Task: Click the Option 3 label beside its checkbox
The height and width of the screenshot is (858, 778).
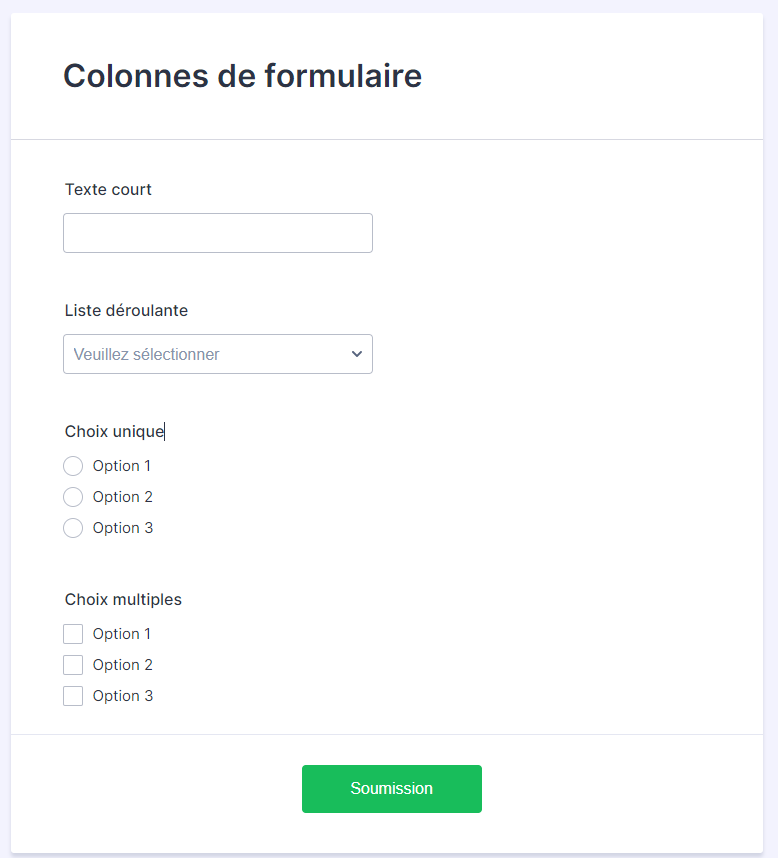Action: click(122, 696)
